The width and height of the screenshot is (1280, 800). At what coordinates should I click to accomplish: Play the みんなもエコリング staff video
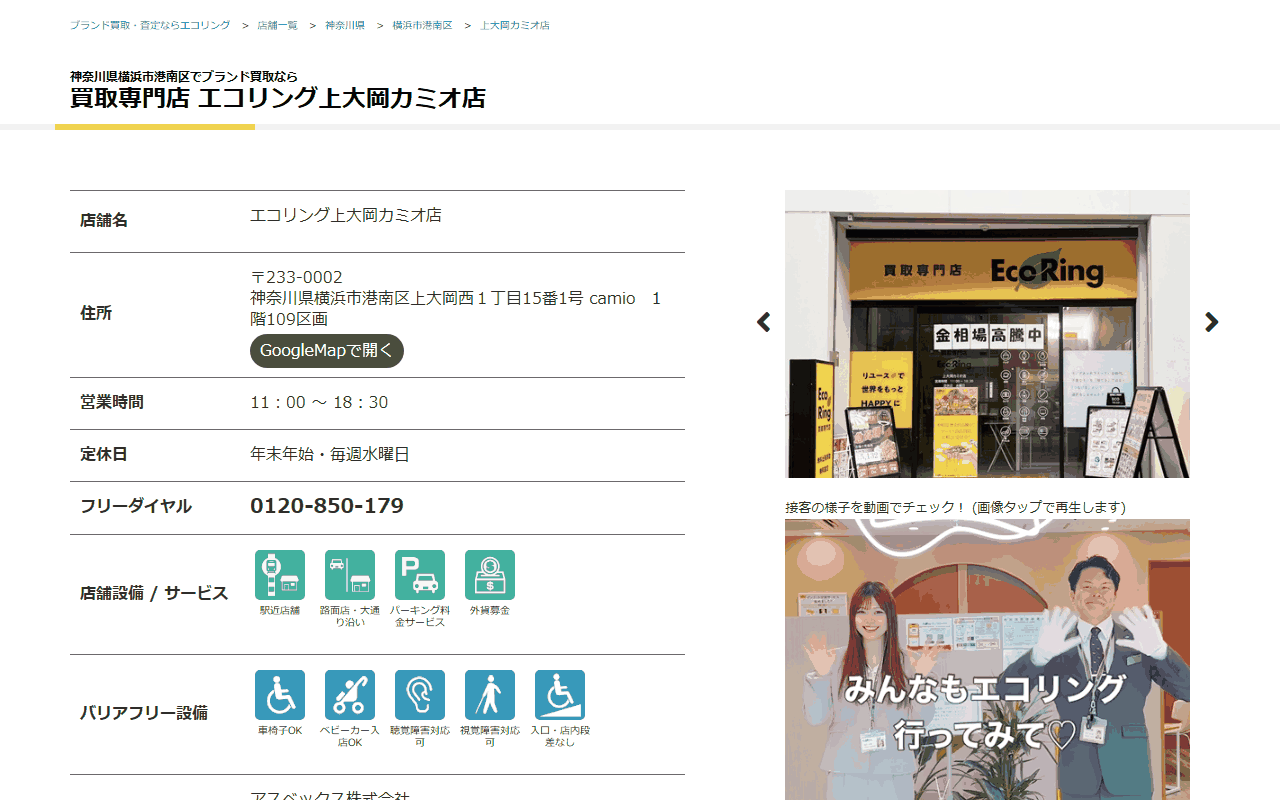987,659
